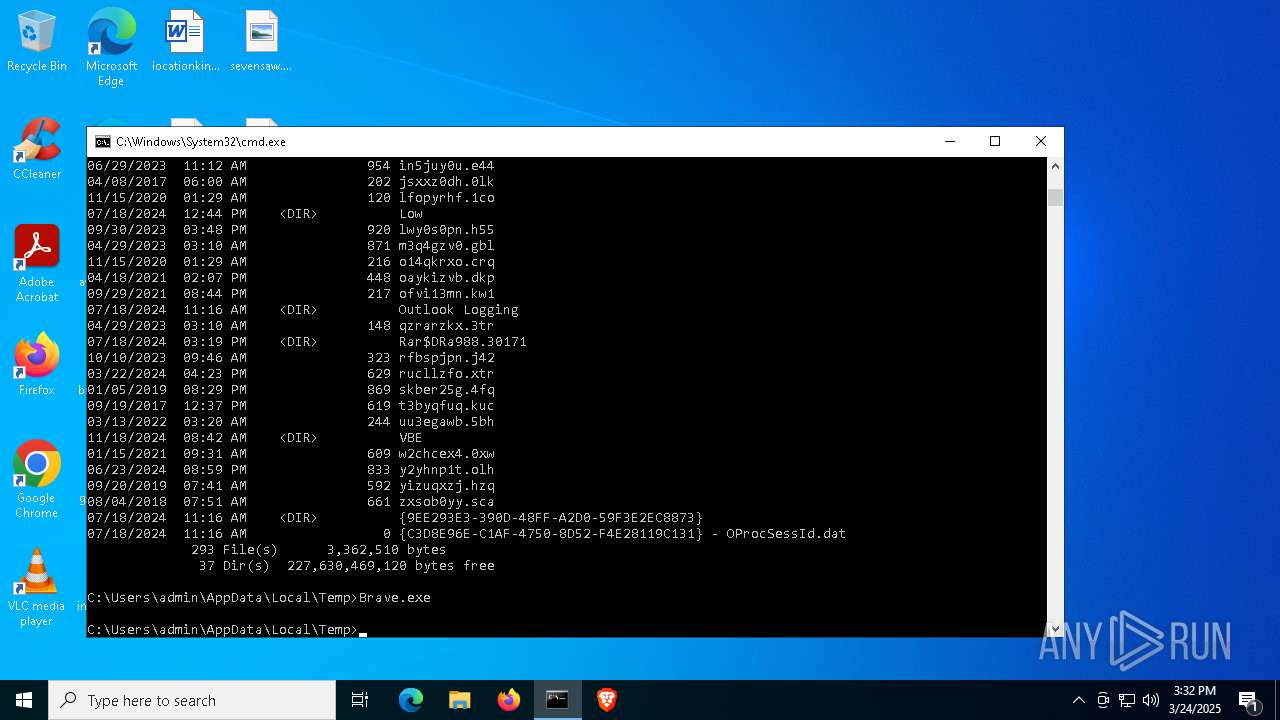
Task: Open Edge from the taskbar
Action: coord(411,700)
